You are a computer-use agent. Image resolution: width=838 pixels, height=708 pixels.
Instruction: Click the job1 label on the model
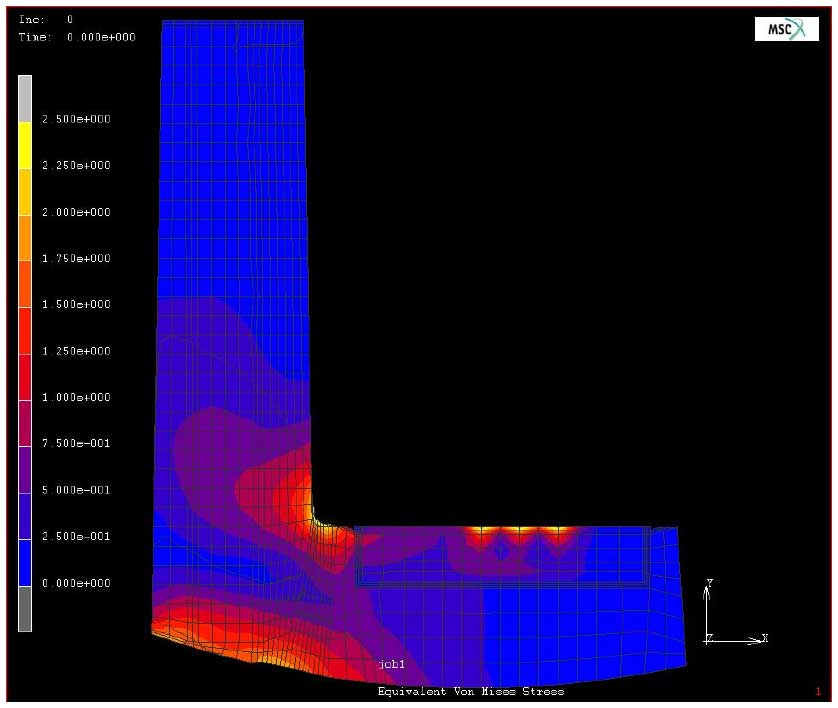pos(392,664)
